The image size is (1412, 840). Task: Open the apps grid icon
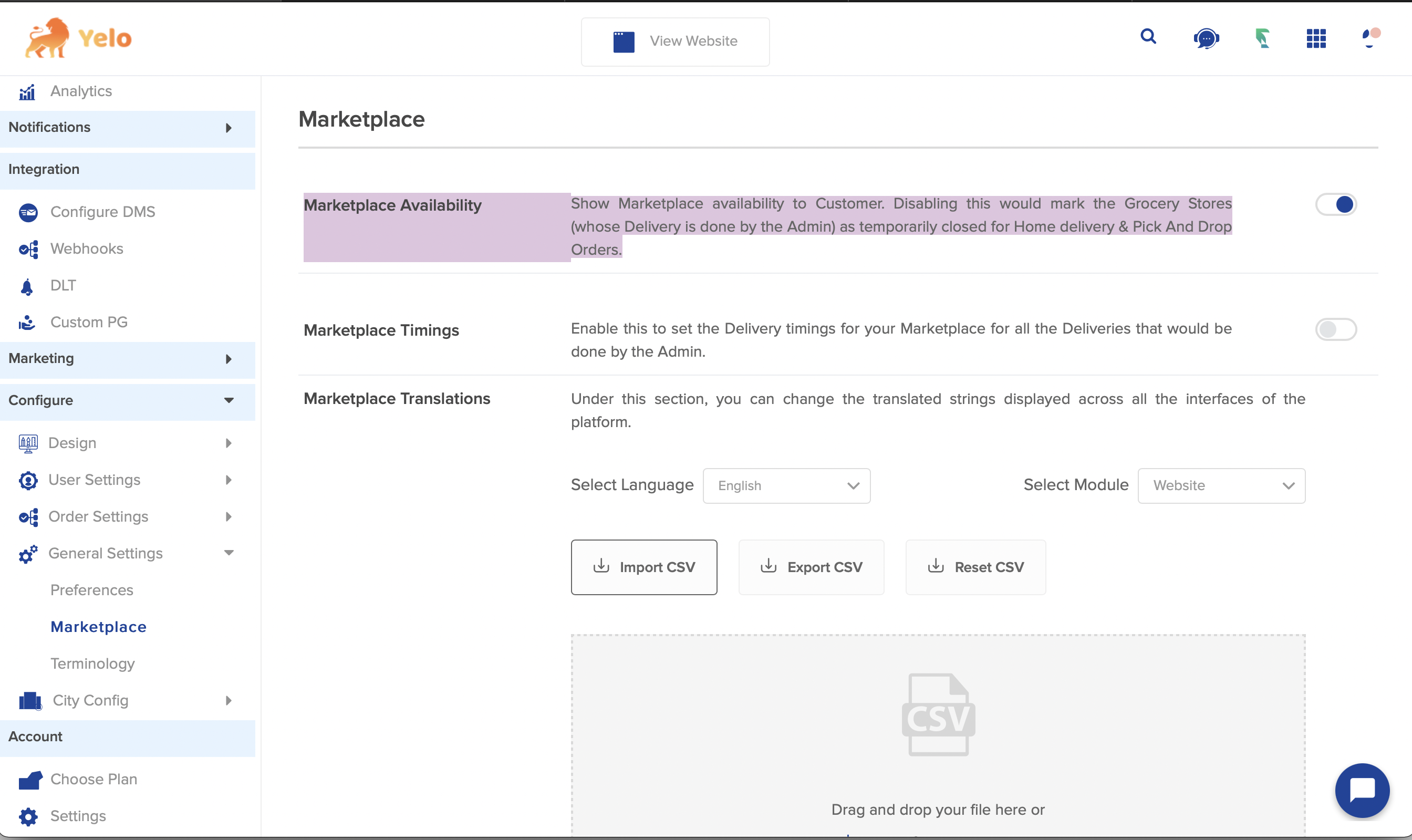tap(1316, 38)
